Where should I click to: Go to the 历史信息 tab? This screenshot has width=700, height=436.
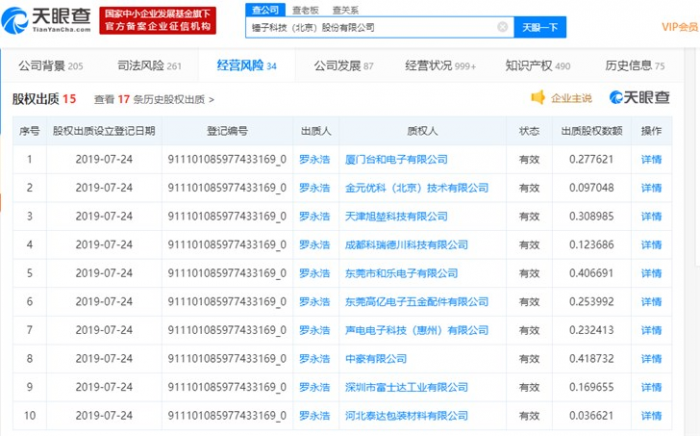click(628, 66)
